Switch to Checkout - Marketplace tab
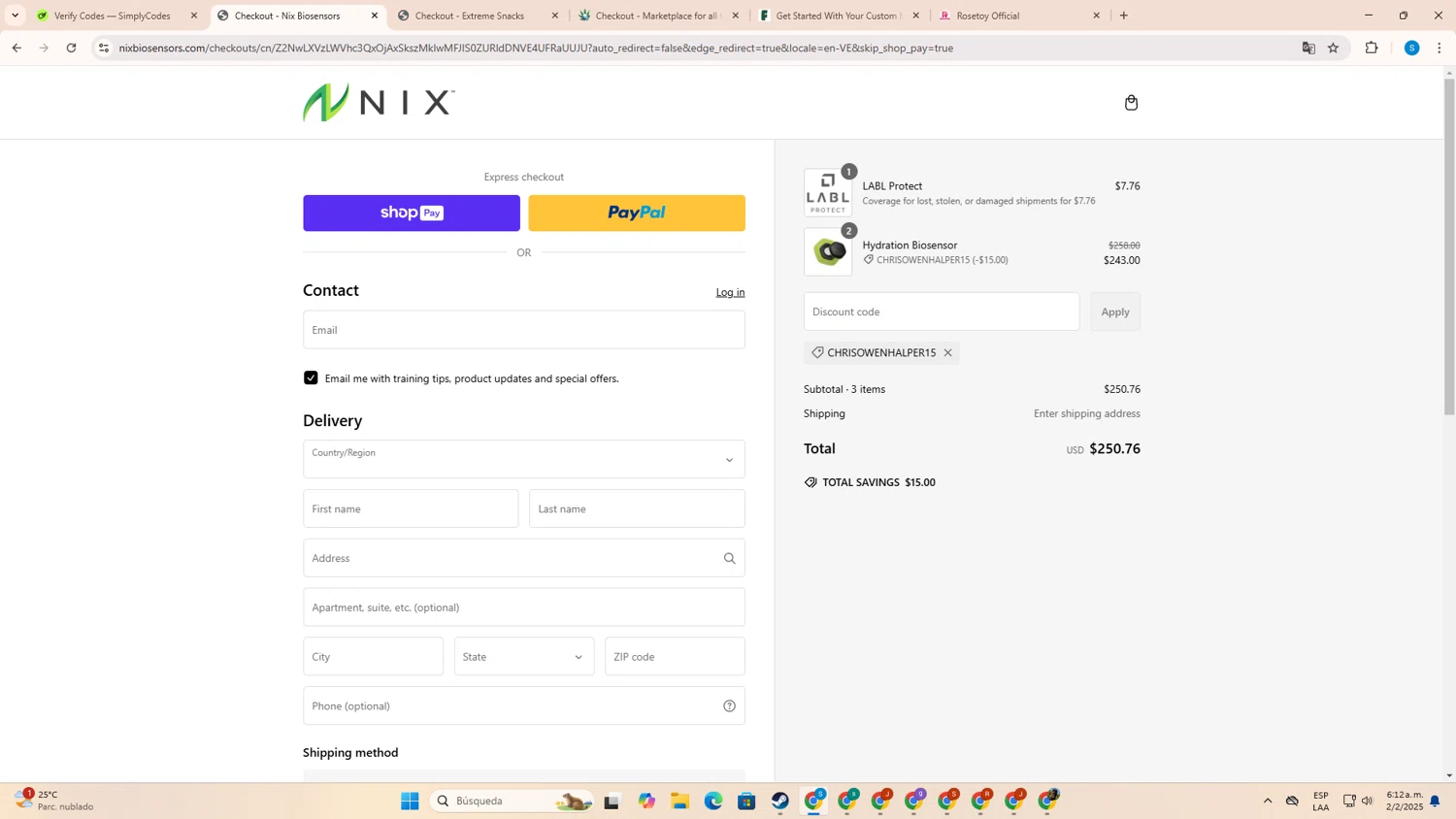This screenshot has height=819, width=1456. tap(656, 16)
